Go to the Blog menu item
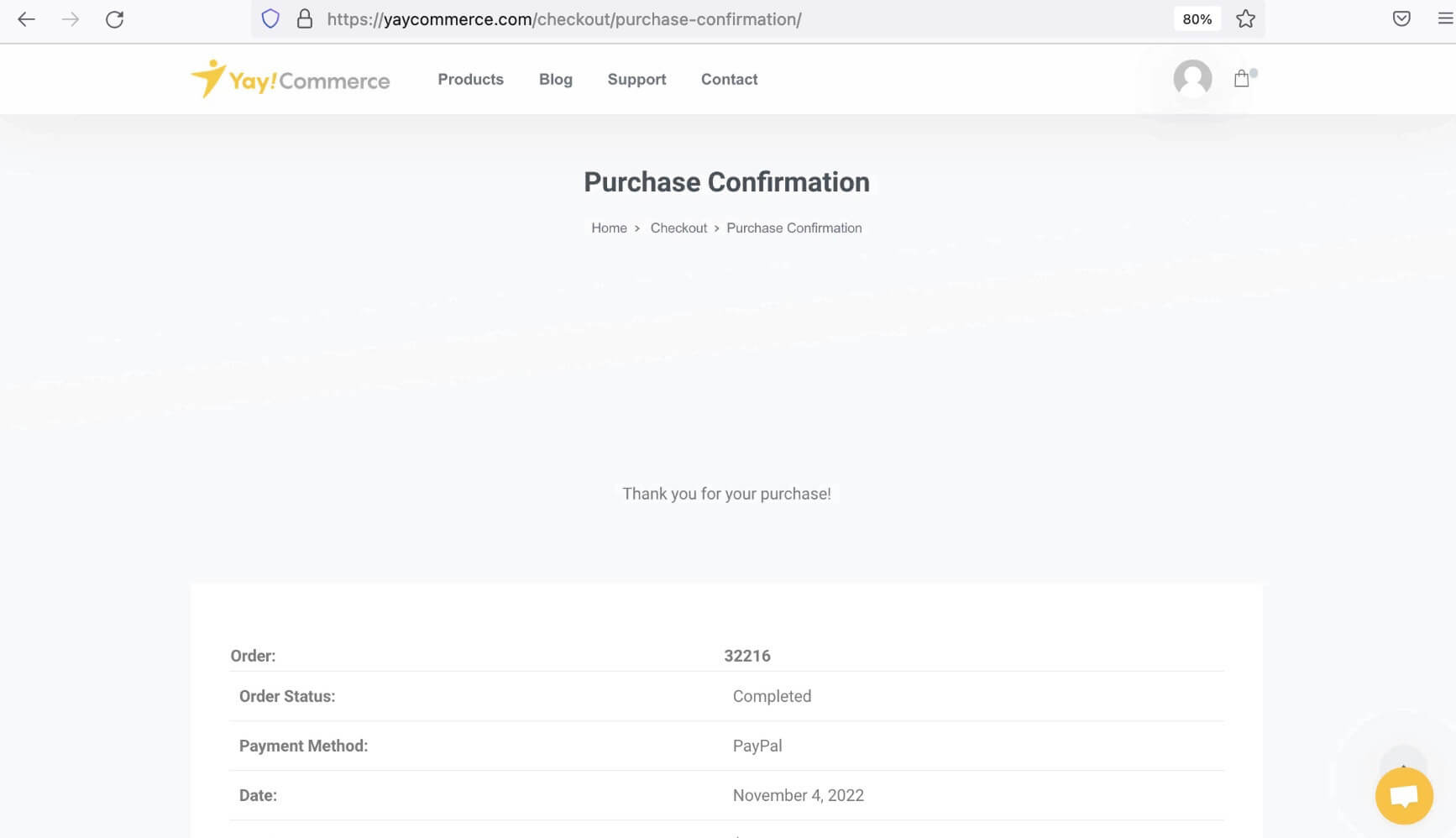1456x838 pixels. coord(556,80)
